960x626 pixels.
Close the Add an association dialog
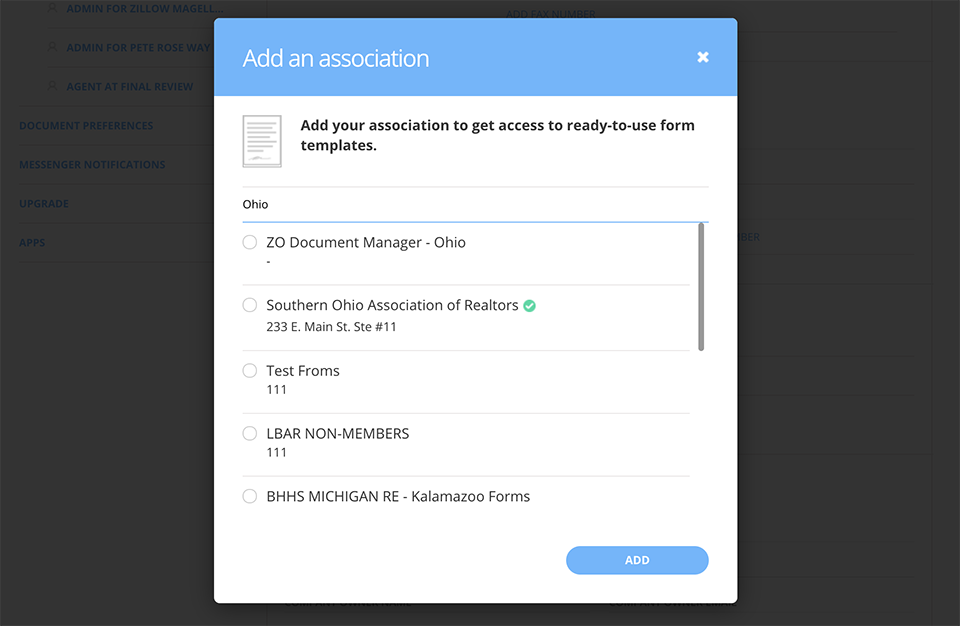coord(703,57)
